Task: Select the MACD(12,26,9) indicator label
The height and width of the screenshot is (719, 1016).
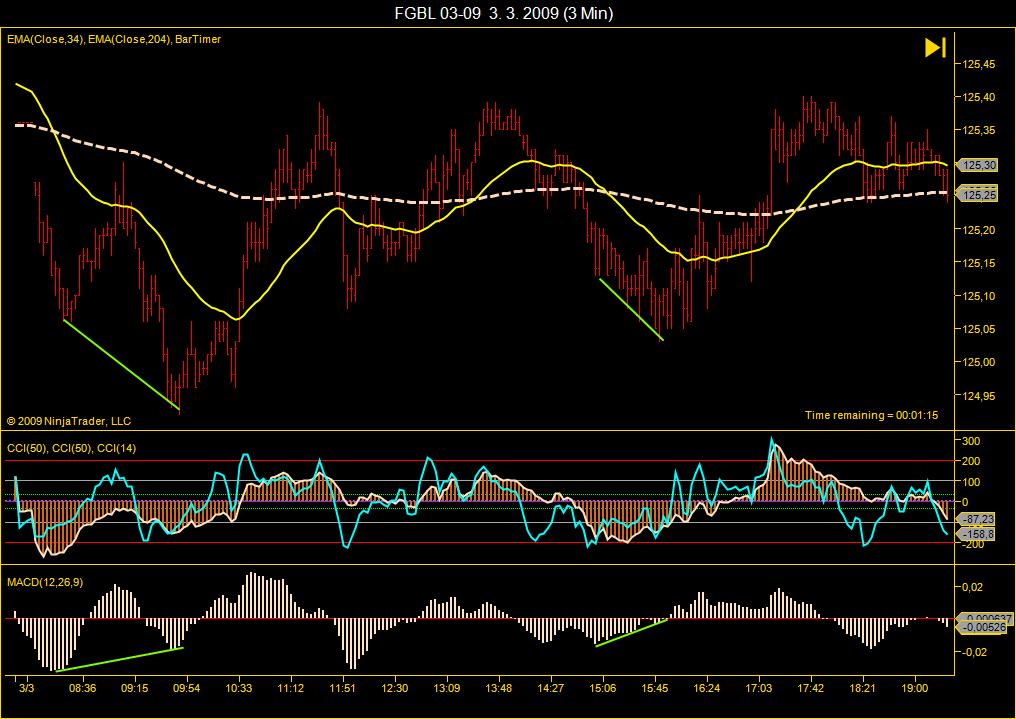Action: click(x=45, y=582)
